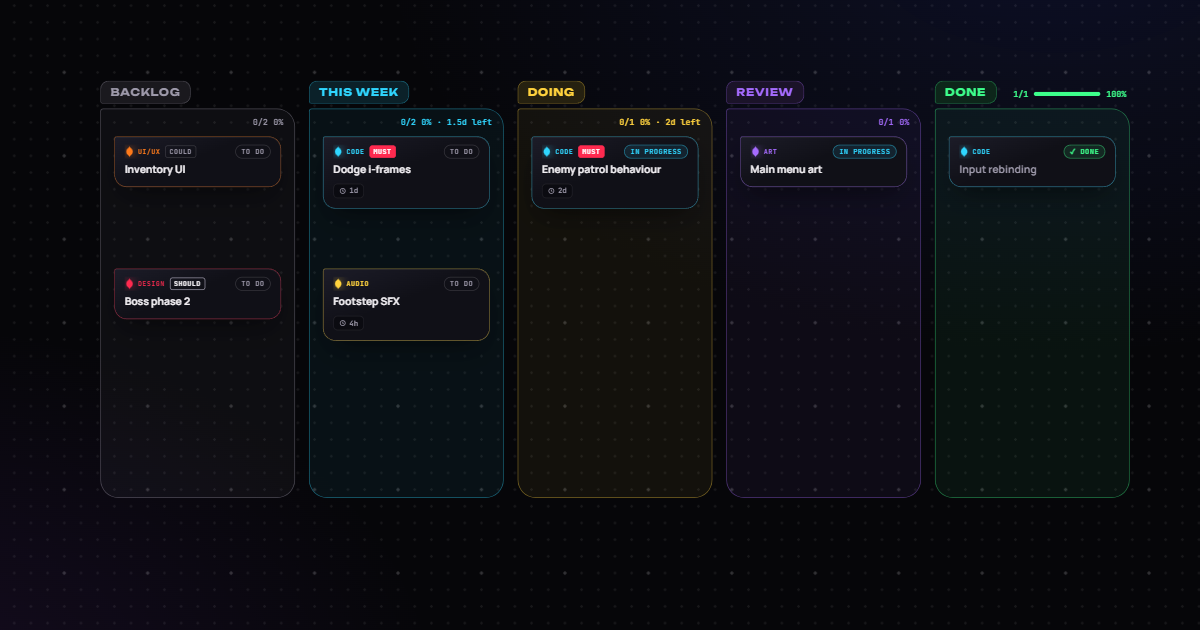1200x630 pixels.
Task: Click the CODE label on Dodge i-frames card
Action: click(355, 152)
